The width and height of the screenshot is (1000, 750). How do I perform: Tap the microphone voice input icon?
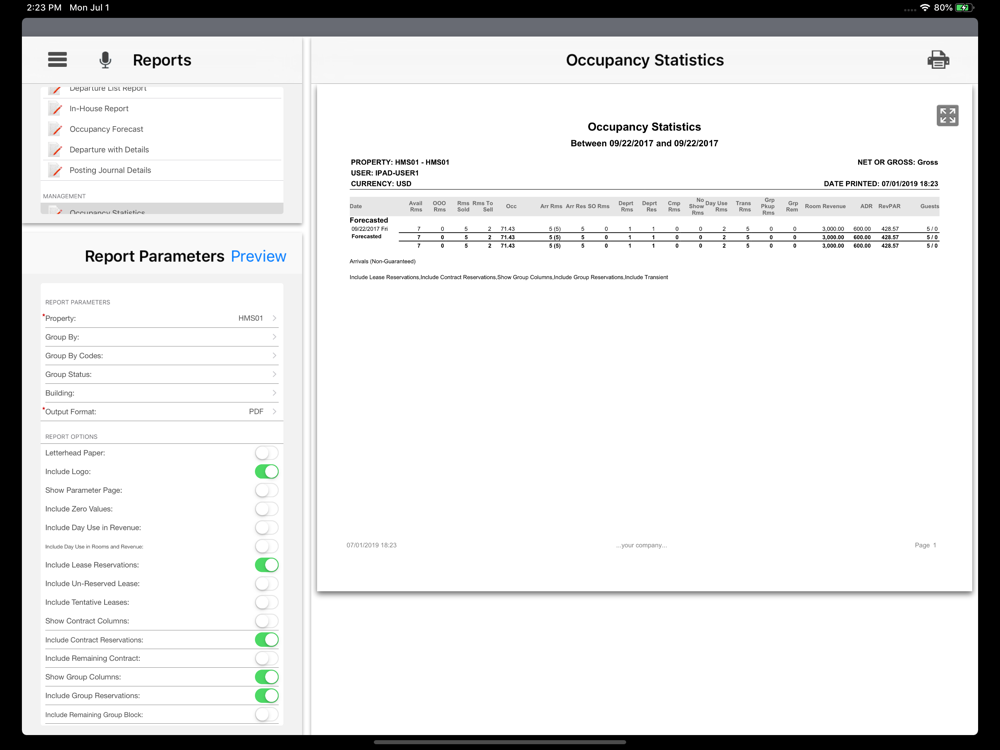(x=105, y=60)
